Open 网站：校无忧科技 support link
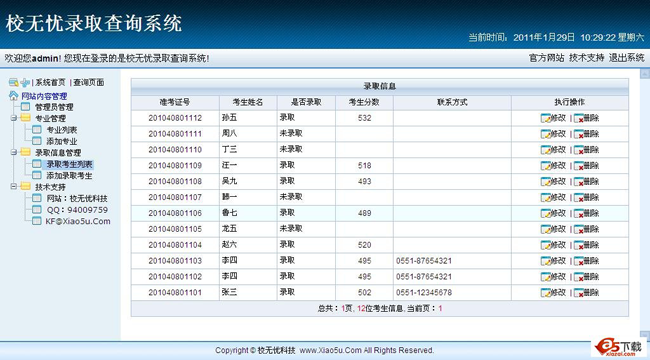The width and height of the screenshot is (650, 360). tap(77, 199)
